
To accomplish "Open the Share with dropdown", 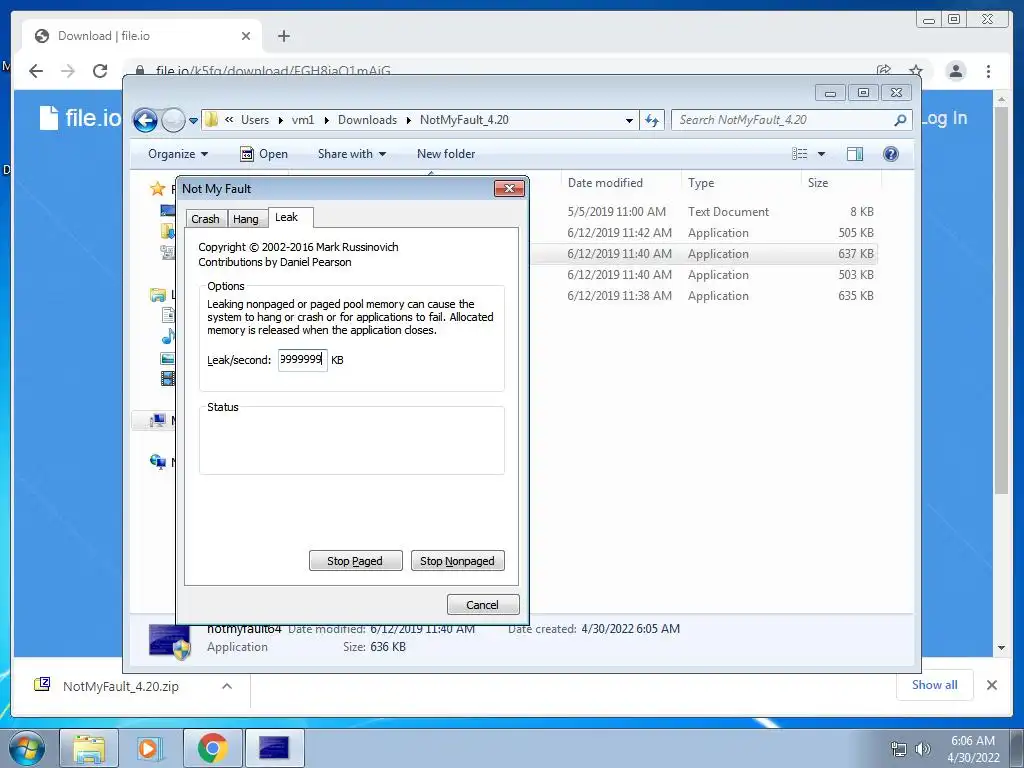I will coord(351,154).
